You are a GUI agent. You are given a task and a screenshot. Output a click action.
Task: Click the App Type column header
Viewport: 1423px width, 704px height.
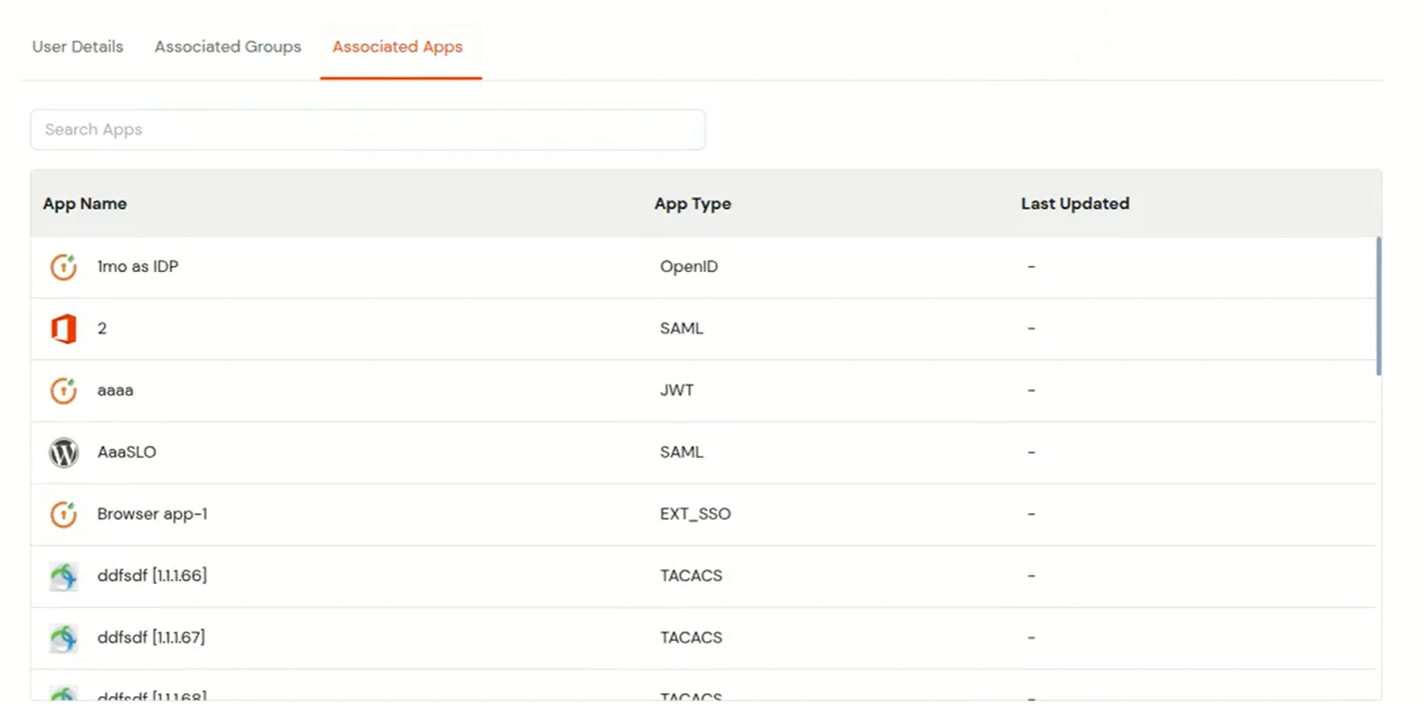click(x=693, y=204)
